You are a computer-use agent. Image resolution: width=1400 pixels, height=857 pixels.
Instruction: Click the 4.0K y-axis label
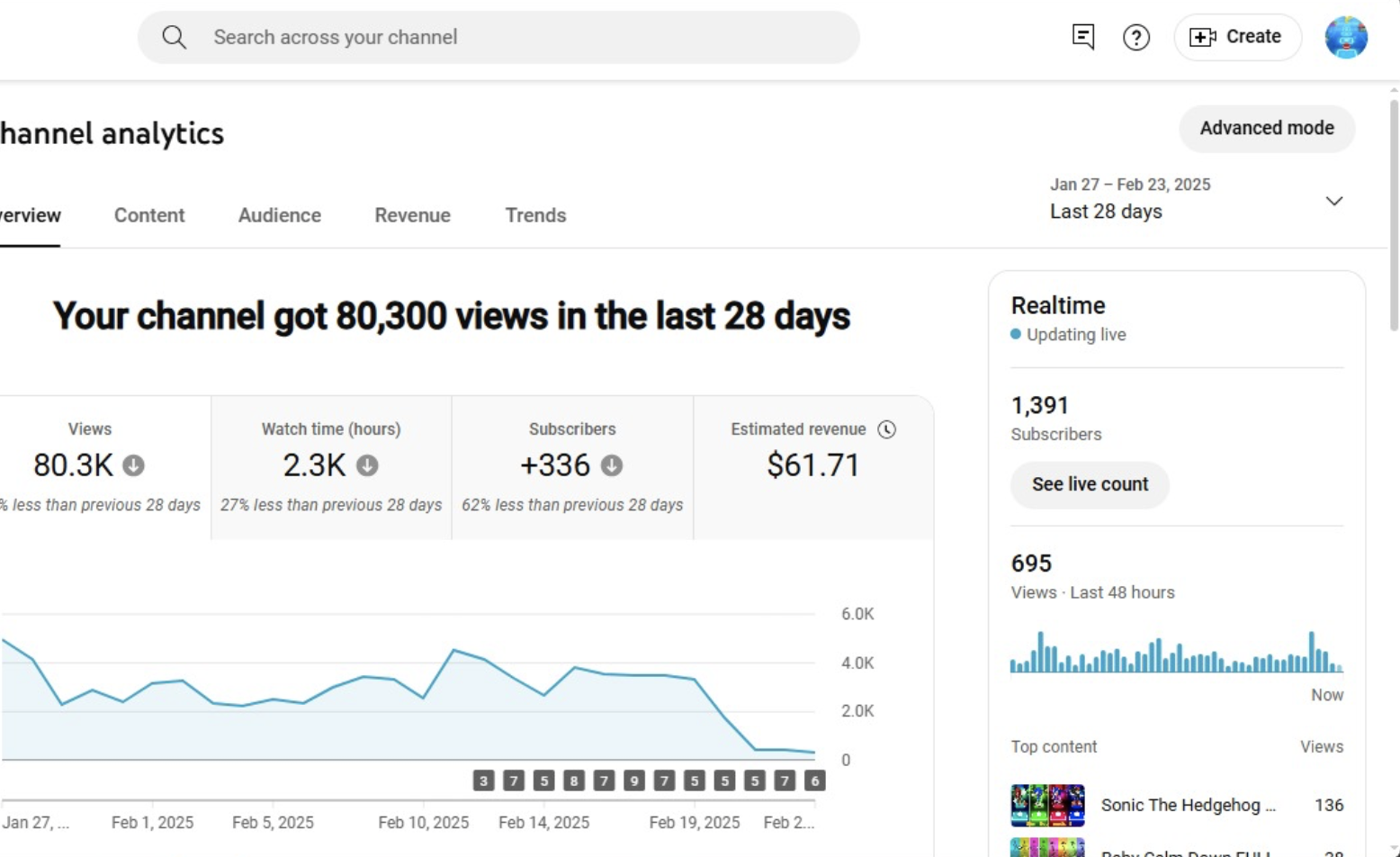pyautogui.click(x=857, y=663)
